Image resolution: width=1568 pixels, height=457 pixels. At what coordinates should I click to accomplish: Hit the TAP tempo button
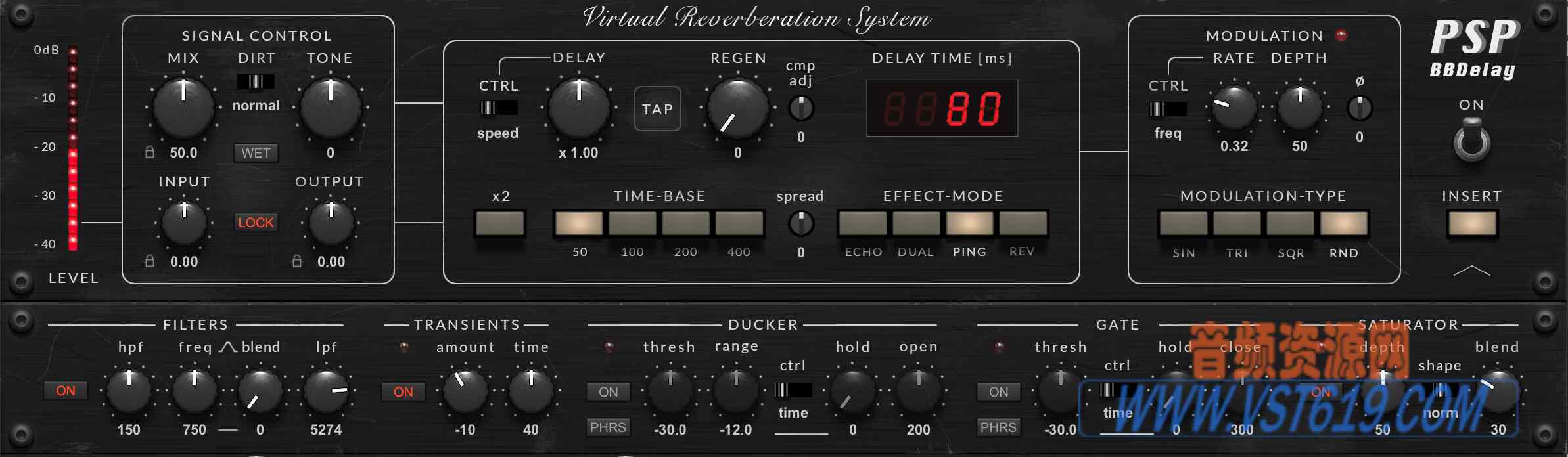click(x=658, y=109)
